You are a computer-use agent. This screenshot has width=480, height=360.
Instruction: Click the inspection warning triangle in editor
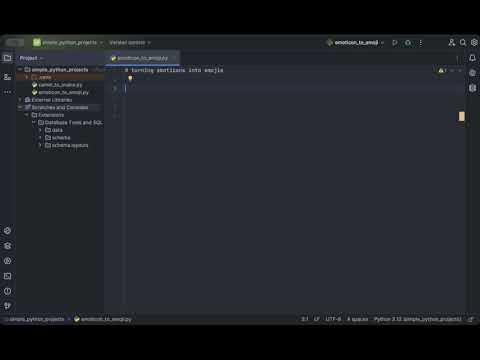(x=441, y=70)
